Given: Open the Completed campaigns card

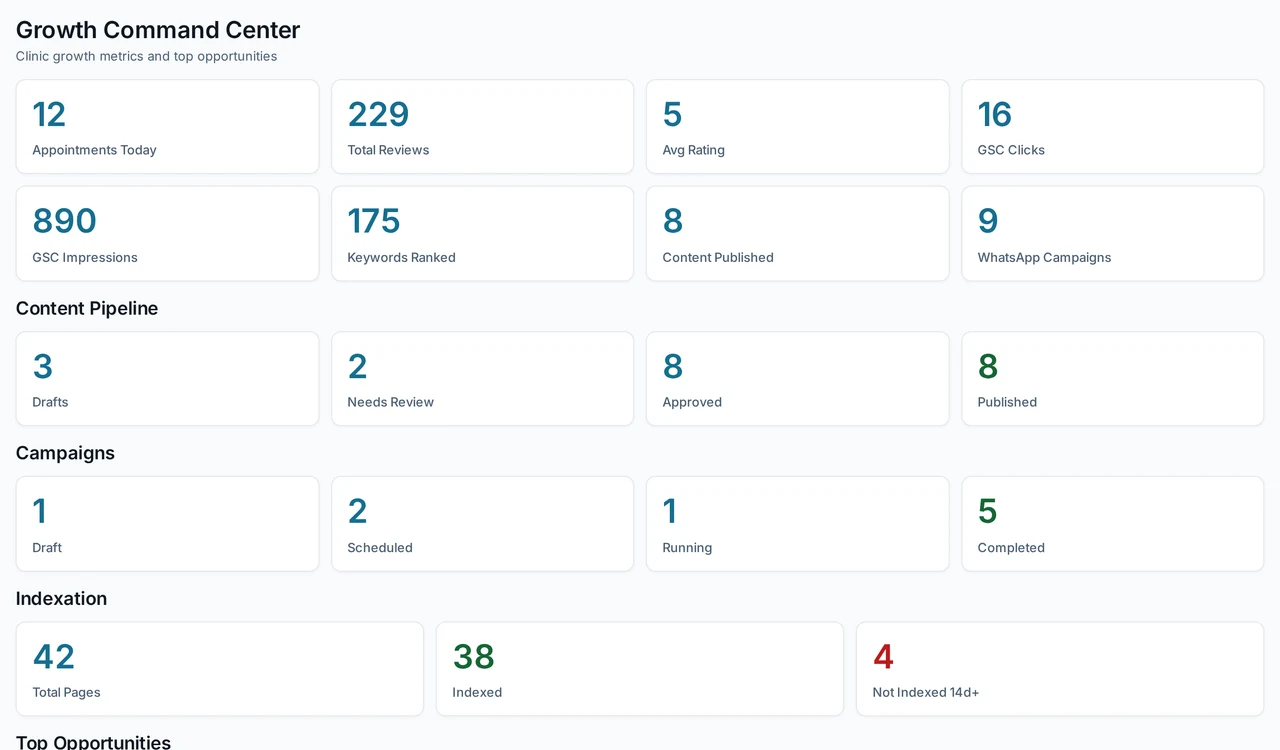Looking at the screenshot, I should [x=1112, y=524].
